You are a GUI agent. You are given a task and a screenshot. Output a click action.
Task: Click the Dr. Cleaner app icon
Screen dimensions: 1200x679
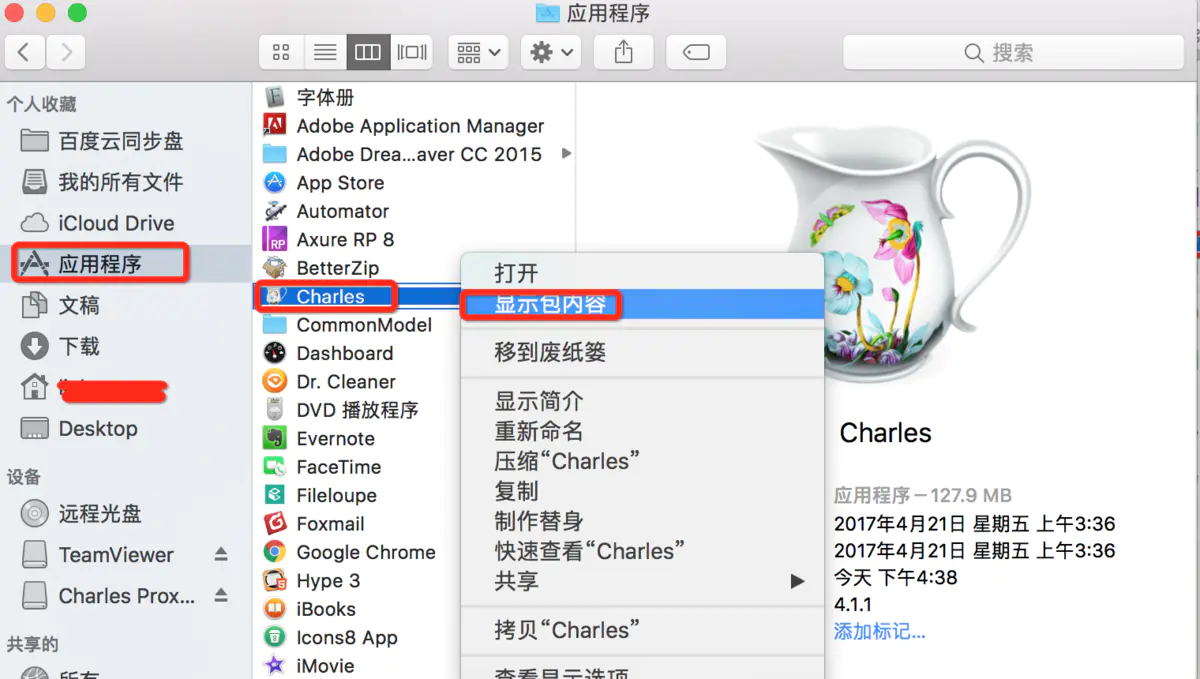tap(274, 382)
